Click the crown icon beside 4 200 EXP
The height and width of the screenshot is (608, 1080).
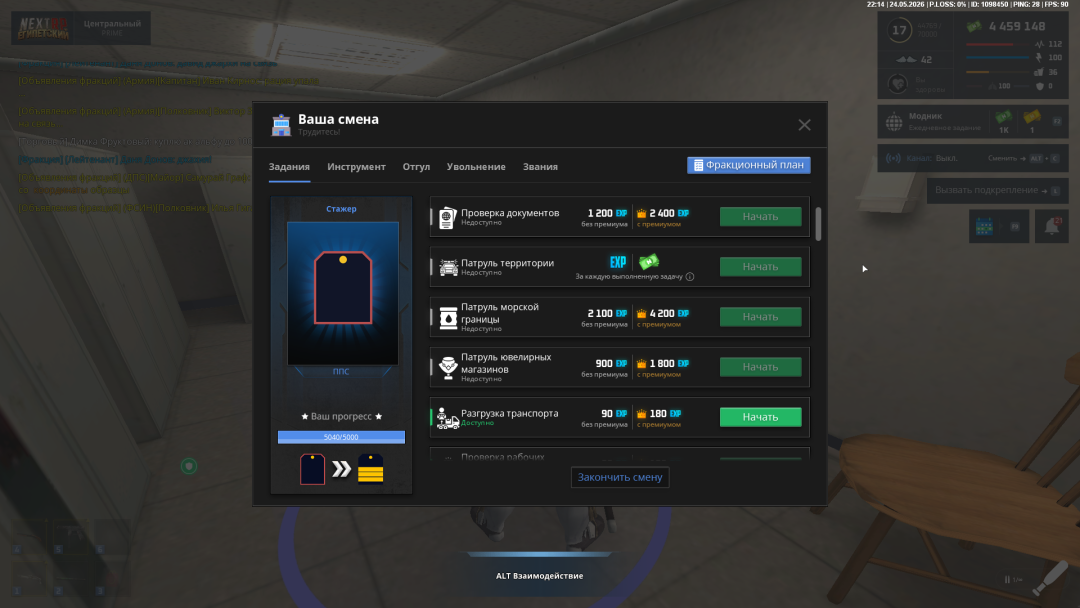(x=641, y=313)
